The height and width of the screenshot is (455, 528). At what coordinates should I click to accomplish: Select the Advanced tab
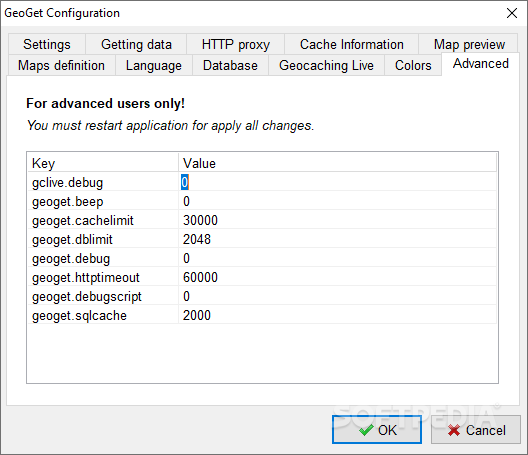click(x=481, y=64)
